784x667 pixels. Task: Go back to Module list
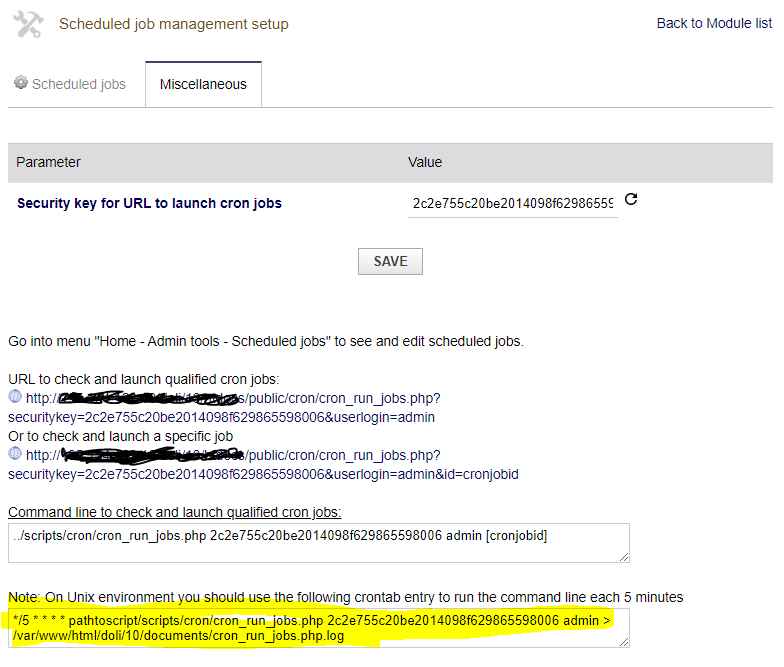point(713,23)
